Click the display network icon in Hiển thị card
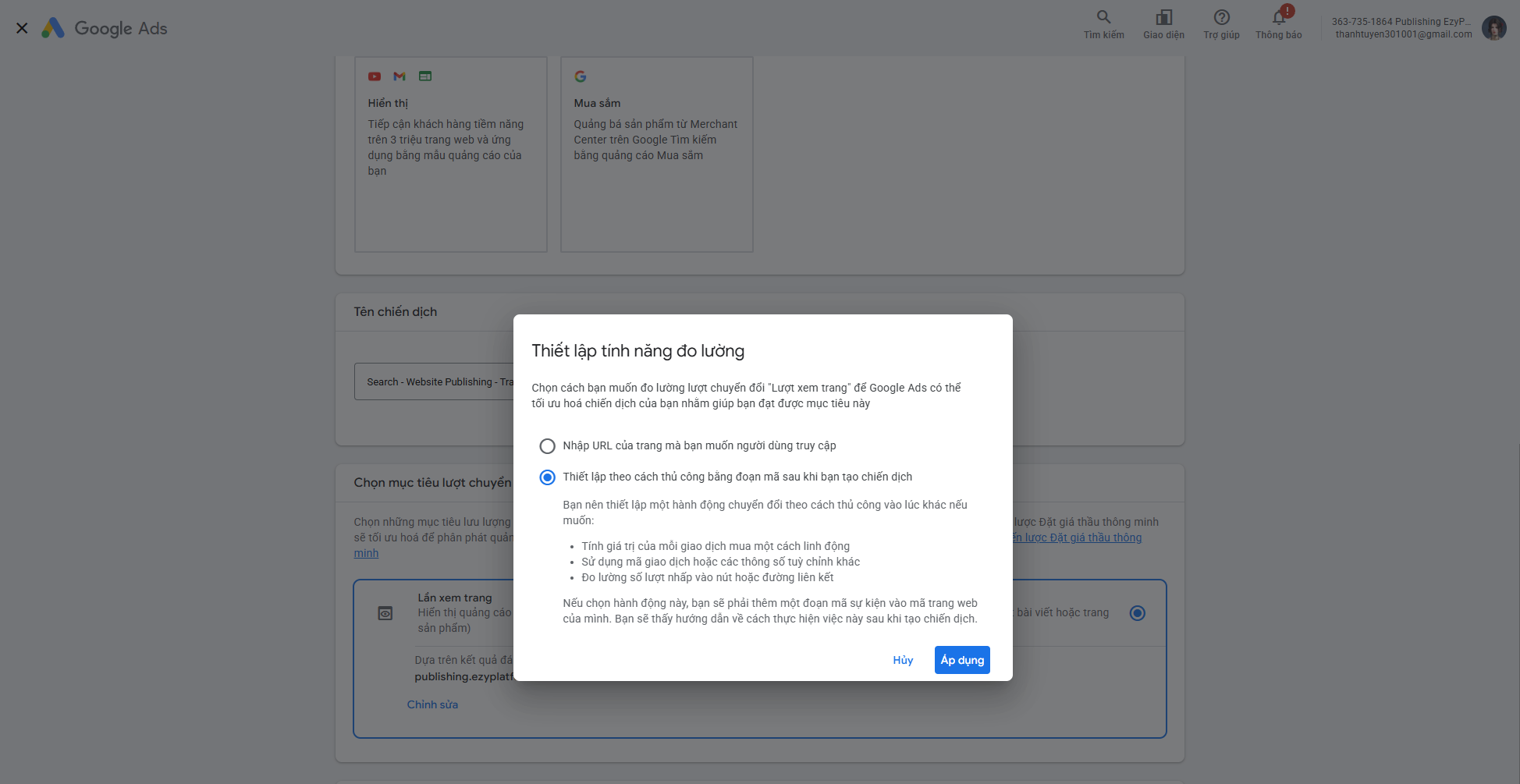The height and width of the screenshot is (784, 1520). [425, 76]
